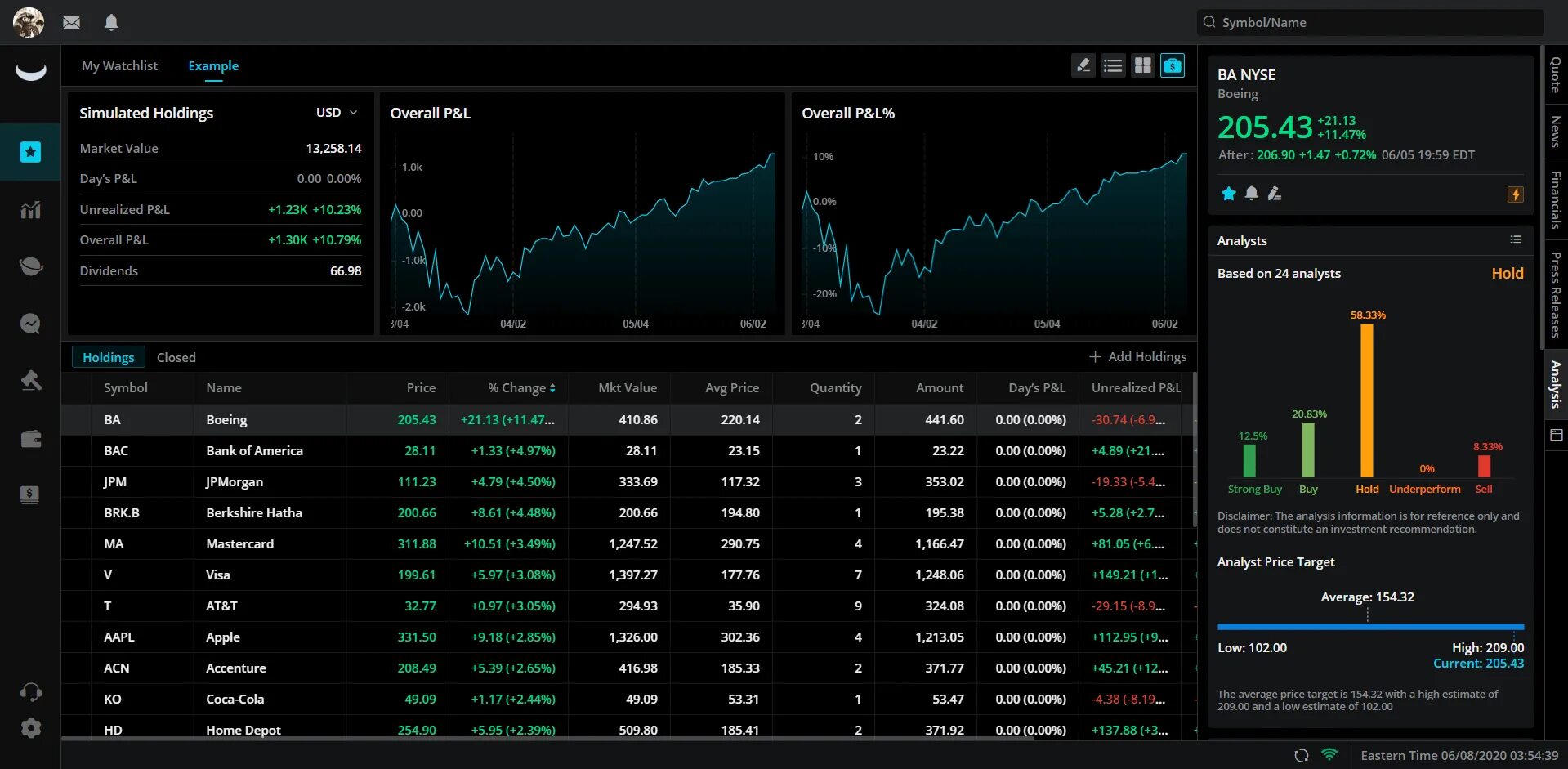The width and height of the screenshot is (1568, 769).
Task: Open the planet explore sidebar icon
Action: tap(30, 266)
